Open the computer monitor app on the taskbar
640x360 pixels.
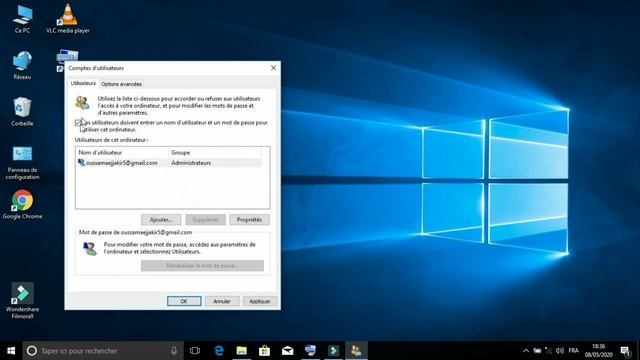click(310, 351)
